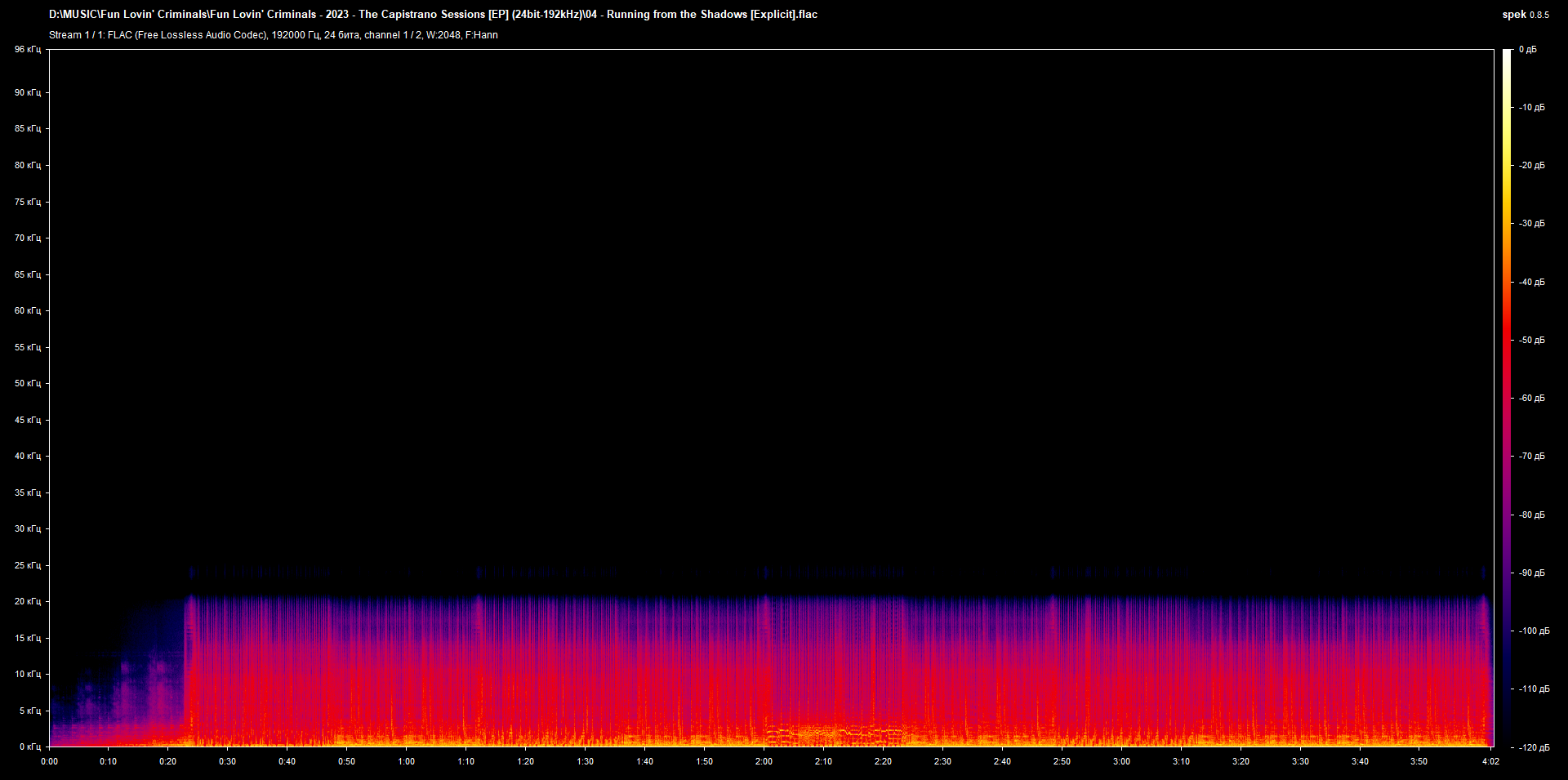Select the 0:20 time axis marker
1568x780 pixels.
167,762
